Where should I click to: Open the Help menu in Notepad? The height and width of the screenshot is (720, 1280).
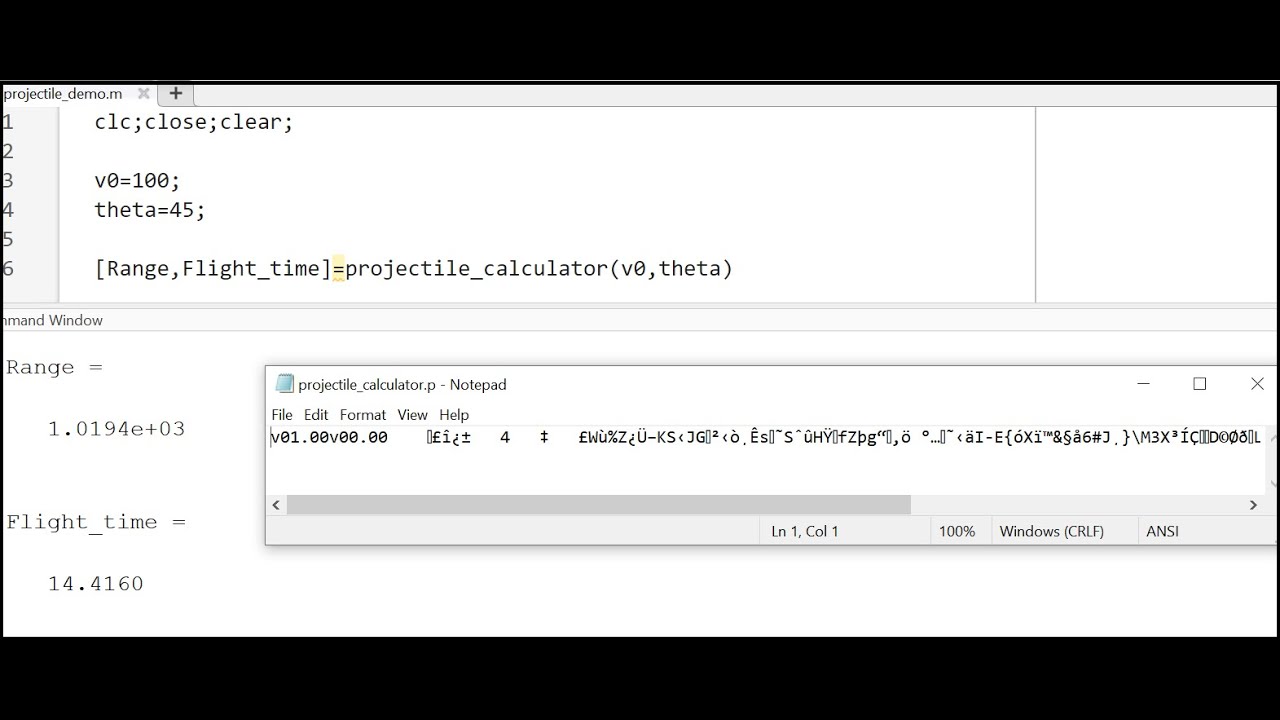(454, 415)
